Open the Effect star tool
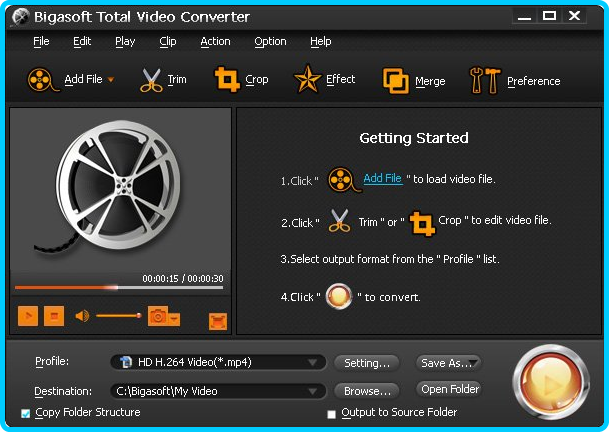 (307, 79)
